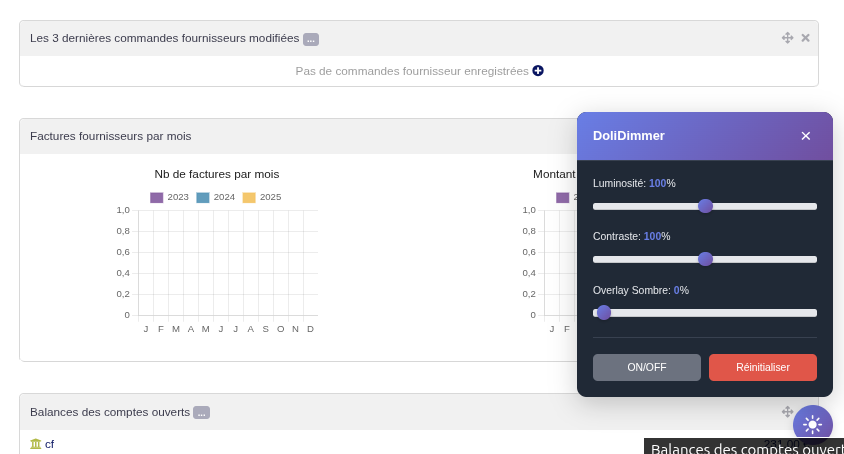Add supplier order plus icon

538,71
